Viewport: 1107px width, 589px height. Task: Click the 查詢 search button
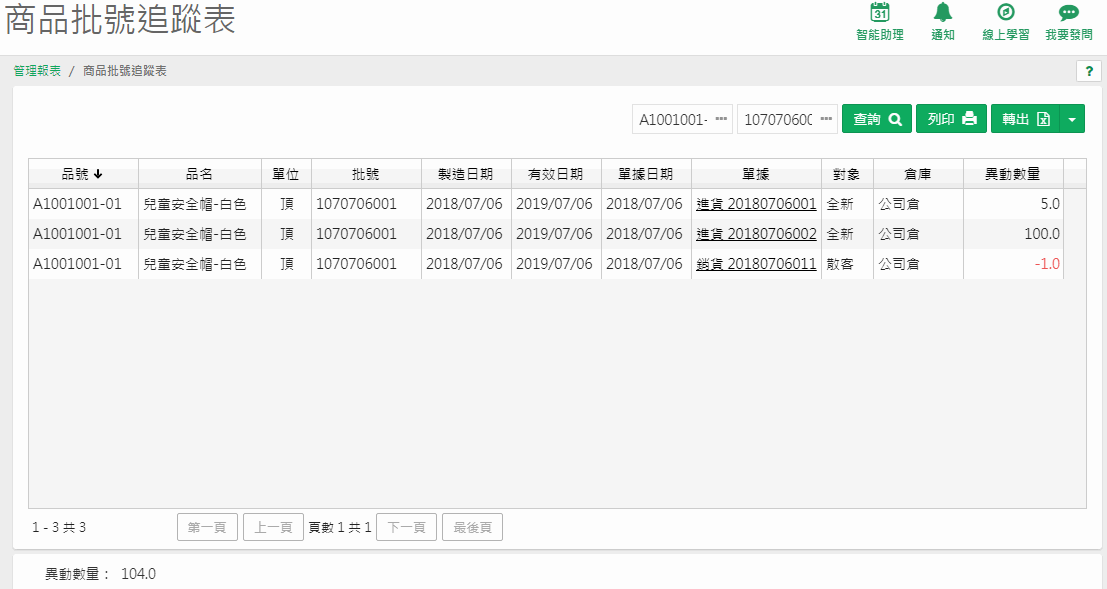click(x=877, y=119)
